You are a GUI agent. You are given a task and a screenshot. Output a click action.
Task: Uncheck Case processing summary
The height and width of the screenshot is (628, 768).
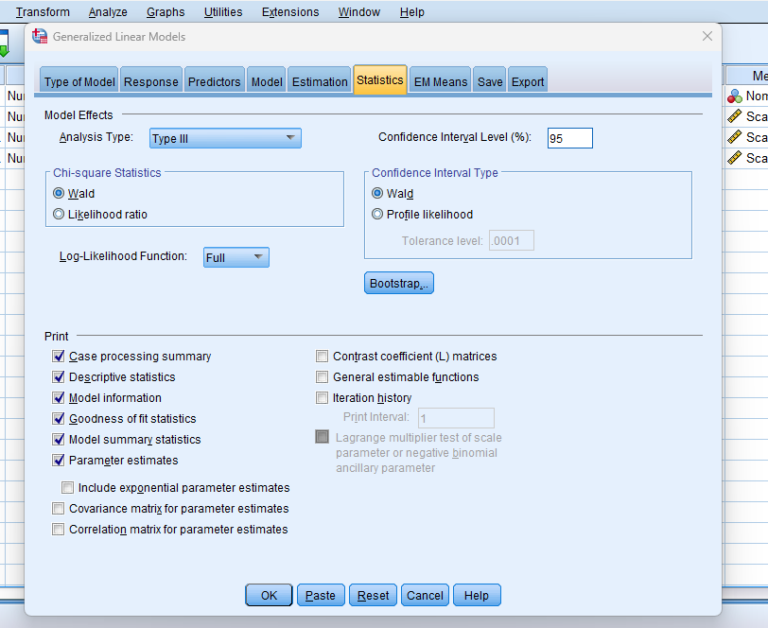pos(58,356)
